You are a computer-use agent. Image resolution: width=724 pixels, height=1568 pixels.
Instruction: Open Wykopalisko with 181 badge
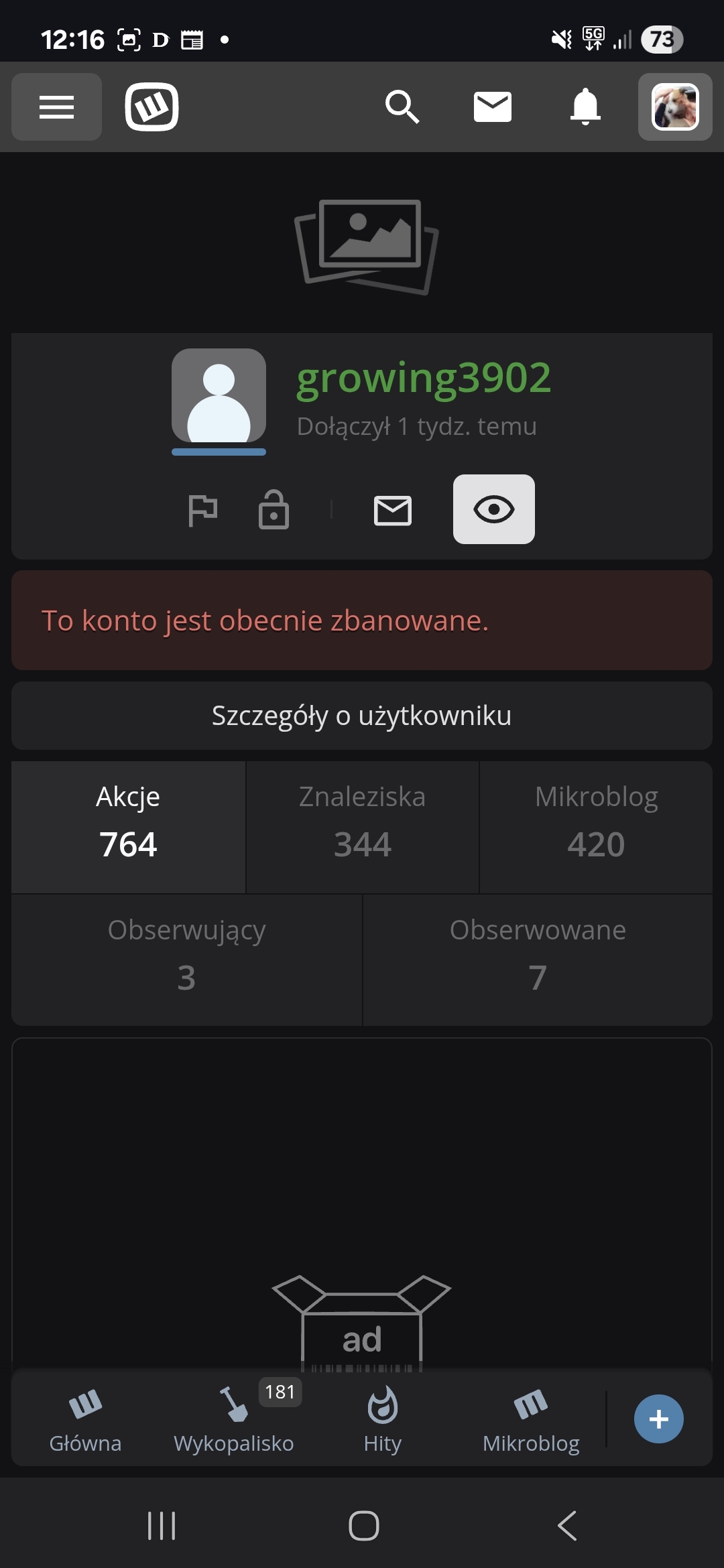tap(234, 1419)
